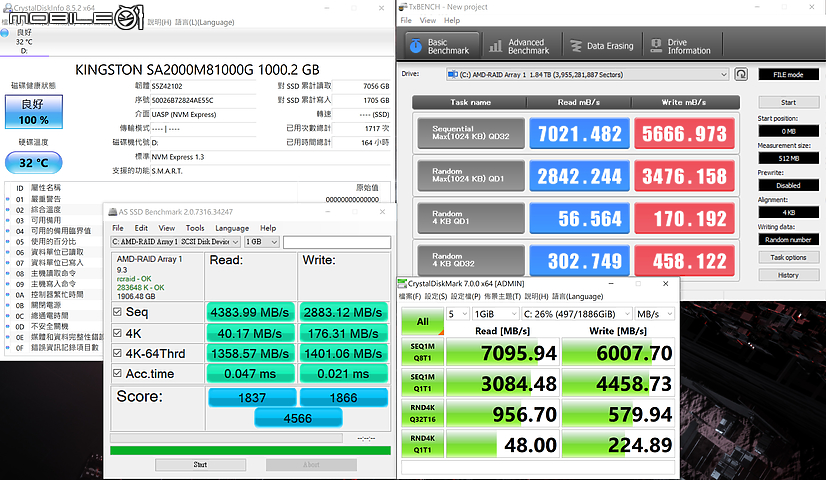Open the 檔案(F) menu in CrystalDiskMark
Viewport: 826px width, 480px height.
coord(410,297)
